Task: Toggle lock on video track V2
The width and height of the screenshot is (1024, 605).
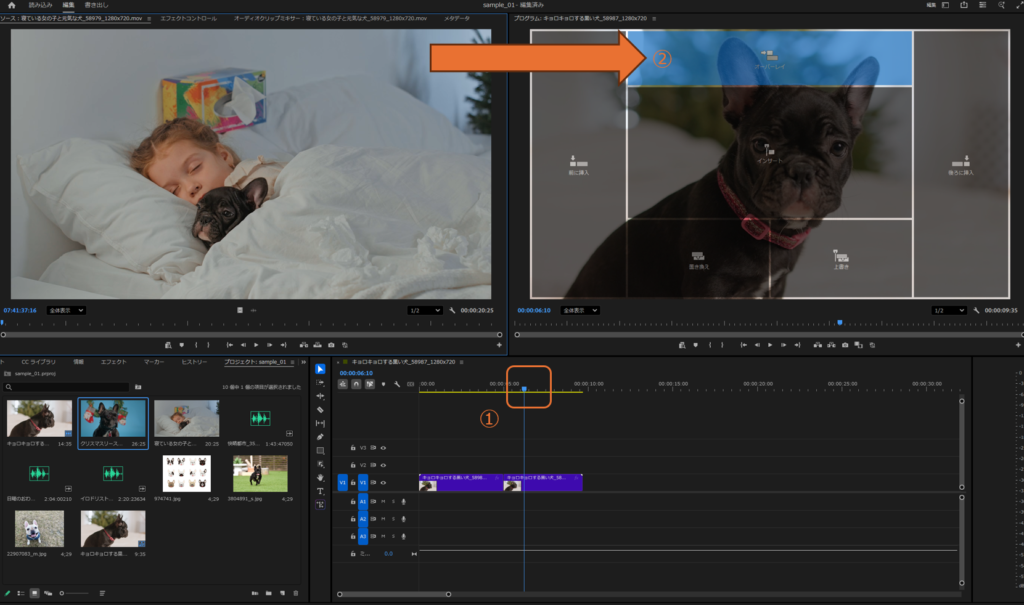Action: click(x=353, y=465)
